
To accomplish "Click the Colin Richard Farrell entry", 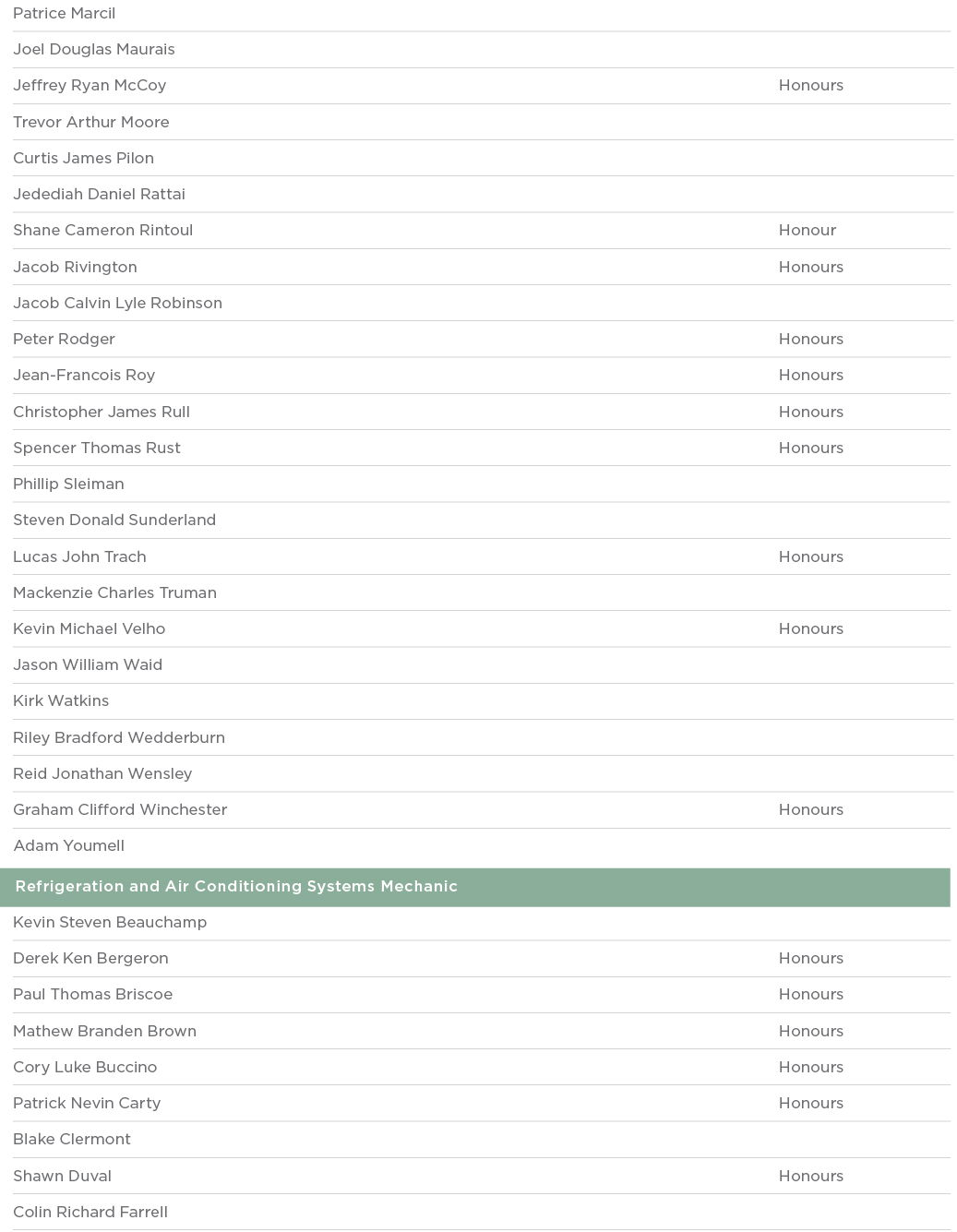I will (x=90, y=1213).
